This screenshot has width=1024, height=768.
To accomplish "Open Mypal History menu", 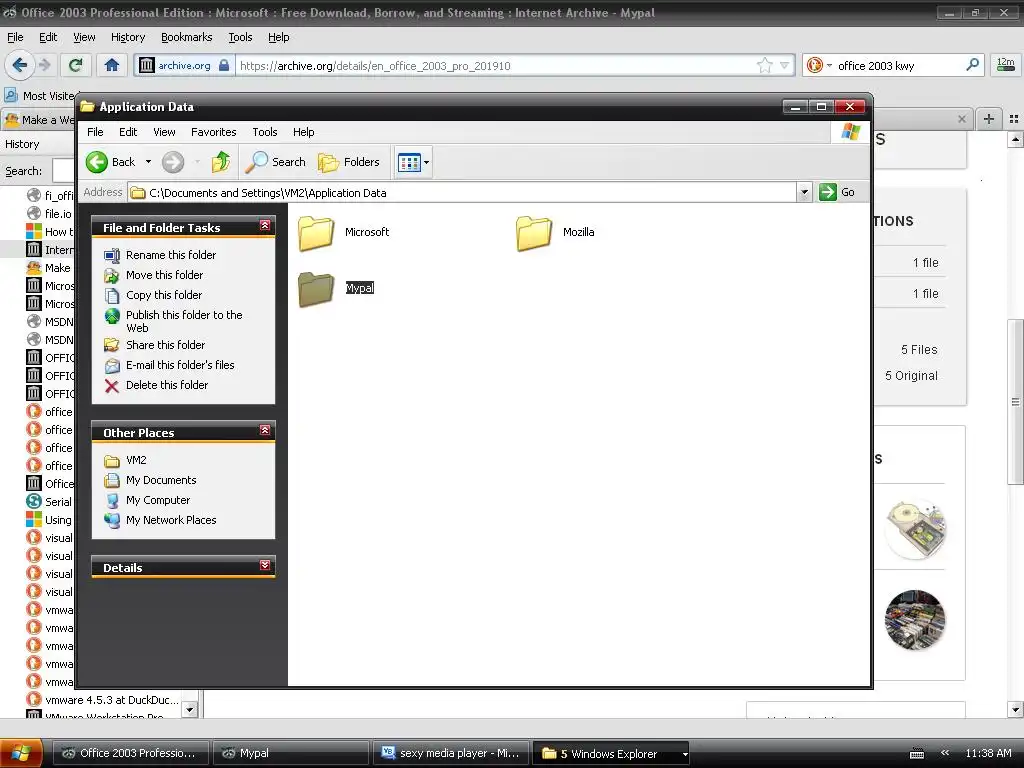I will pos(127,37).
